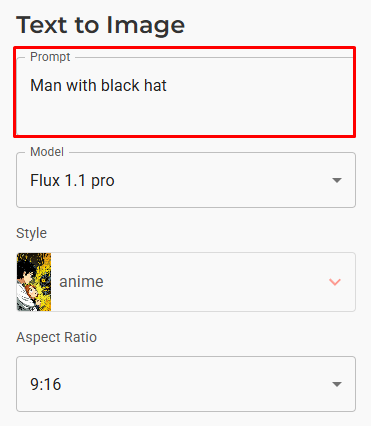Click the '9:16' ratio value text
371x426 pixels.
point(46,384)
